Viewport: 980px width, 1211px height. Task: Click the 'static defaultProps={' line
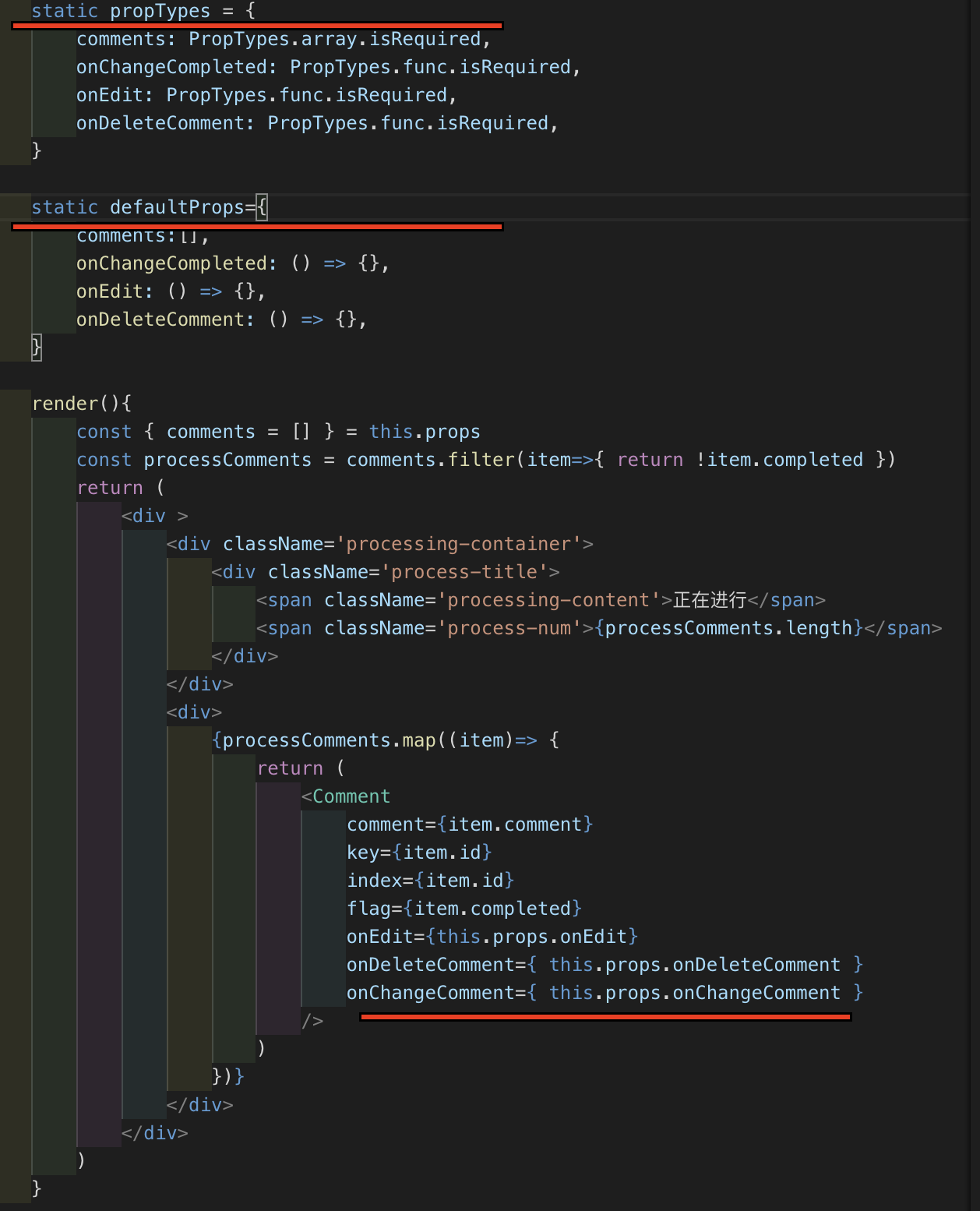tap(150, 207)
